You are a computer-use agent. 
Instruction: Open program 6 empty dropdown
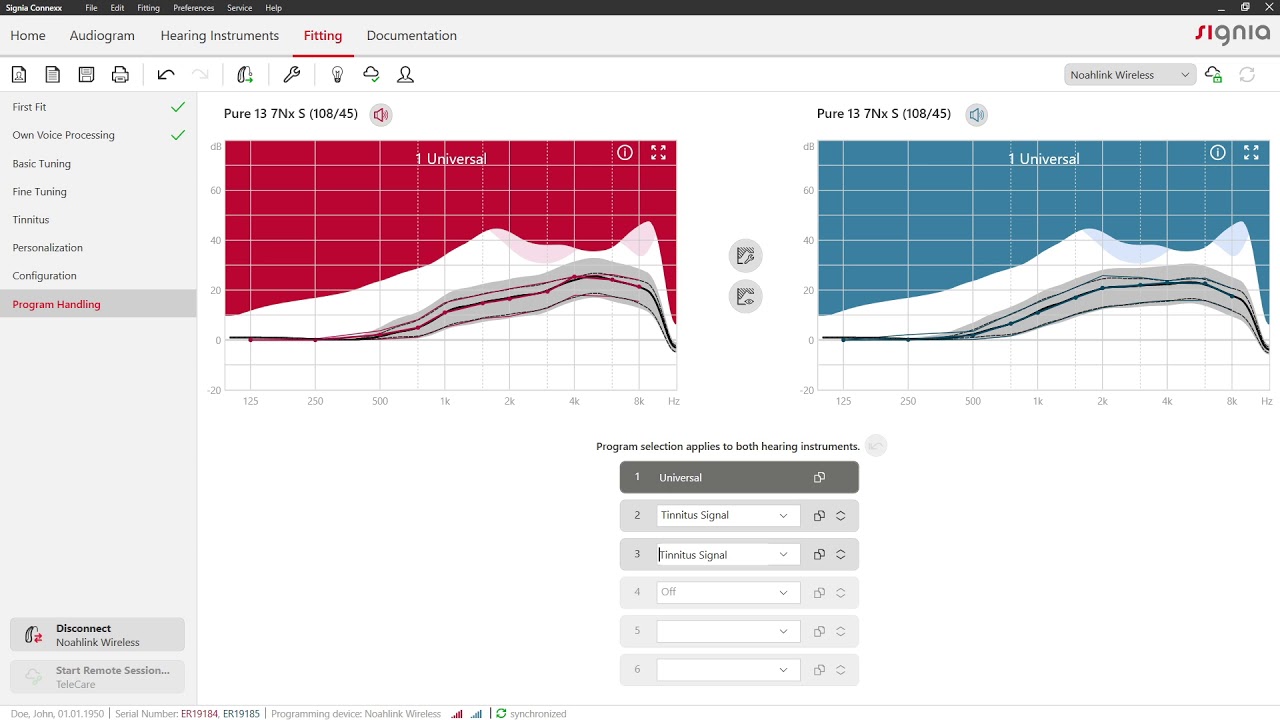click(728, 670)
